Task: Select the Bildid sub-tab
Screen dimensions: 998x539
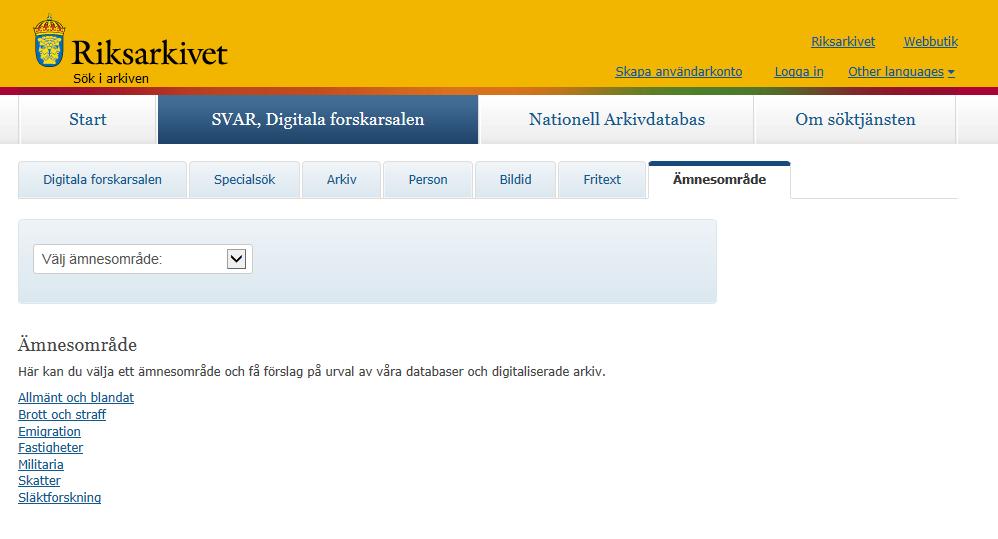Action: (x=516, y=180)
